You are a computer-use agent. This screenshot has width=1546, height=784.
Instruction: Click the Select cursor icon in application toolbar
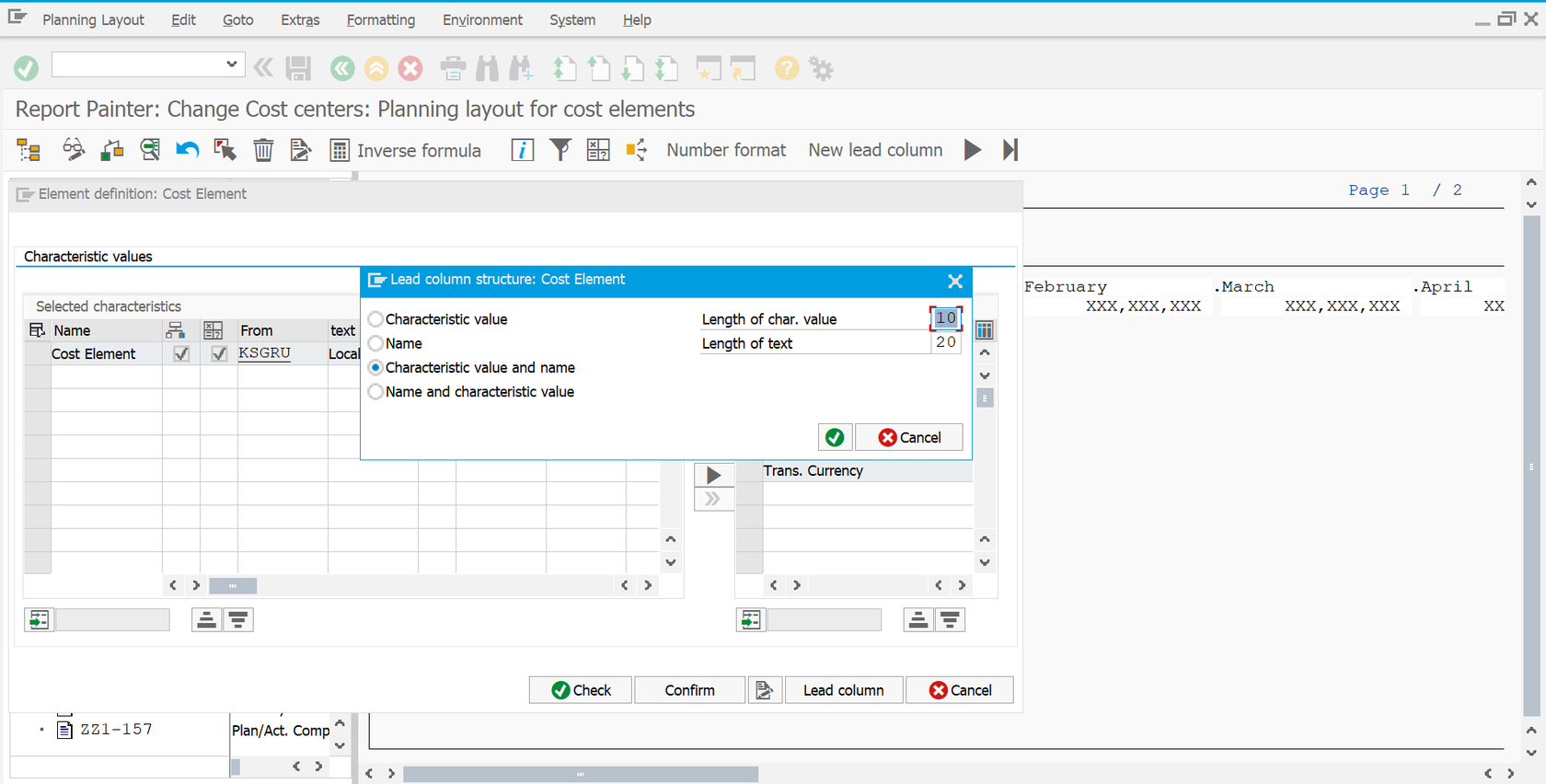pos(225,150)
